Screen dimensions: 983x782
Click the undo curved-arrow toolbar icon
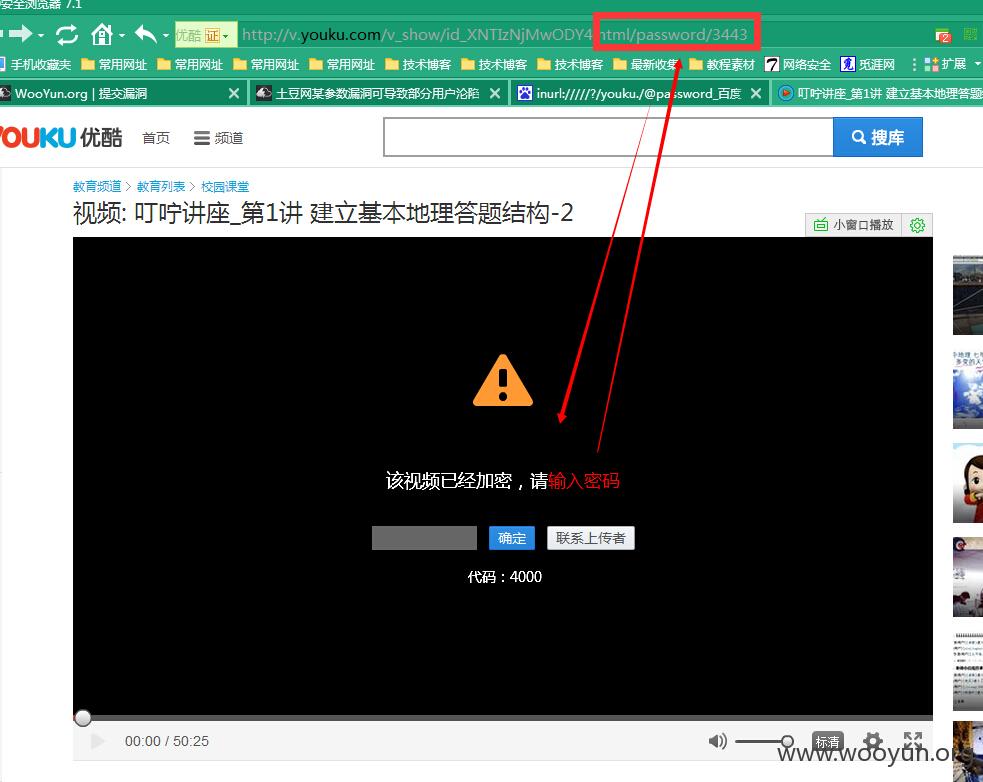tap(146, 34)
